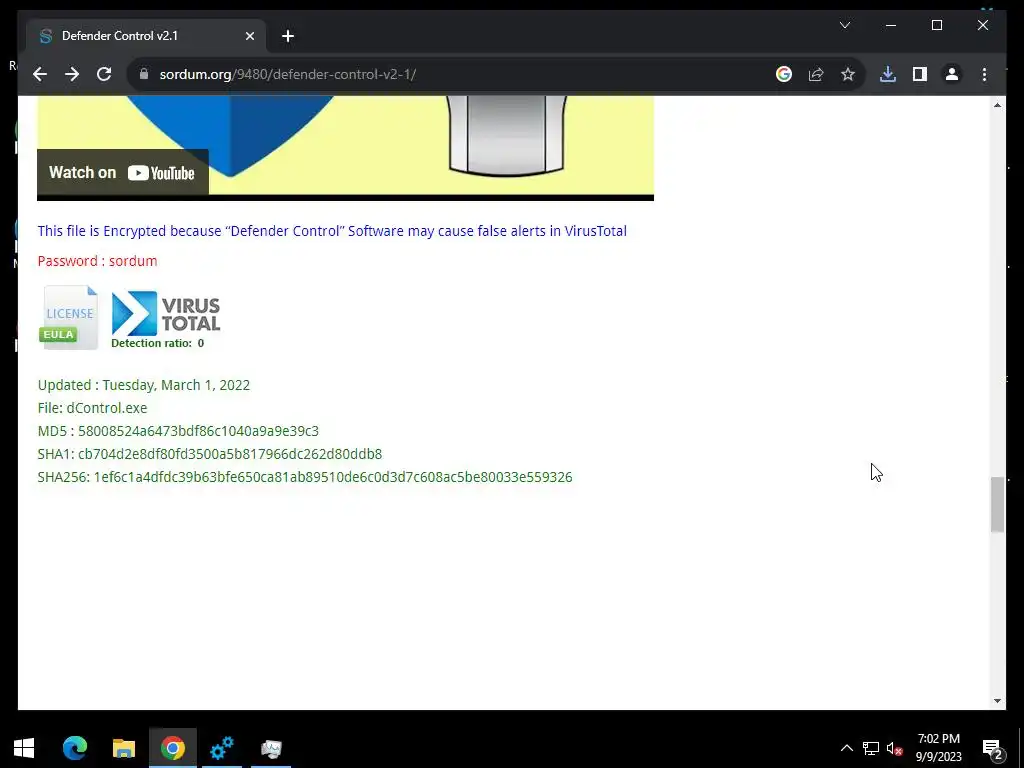Go back to the previous page
This screenshot has height=768, width=1024.
[40, 74]
